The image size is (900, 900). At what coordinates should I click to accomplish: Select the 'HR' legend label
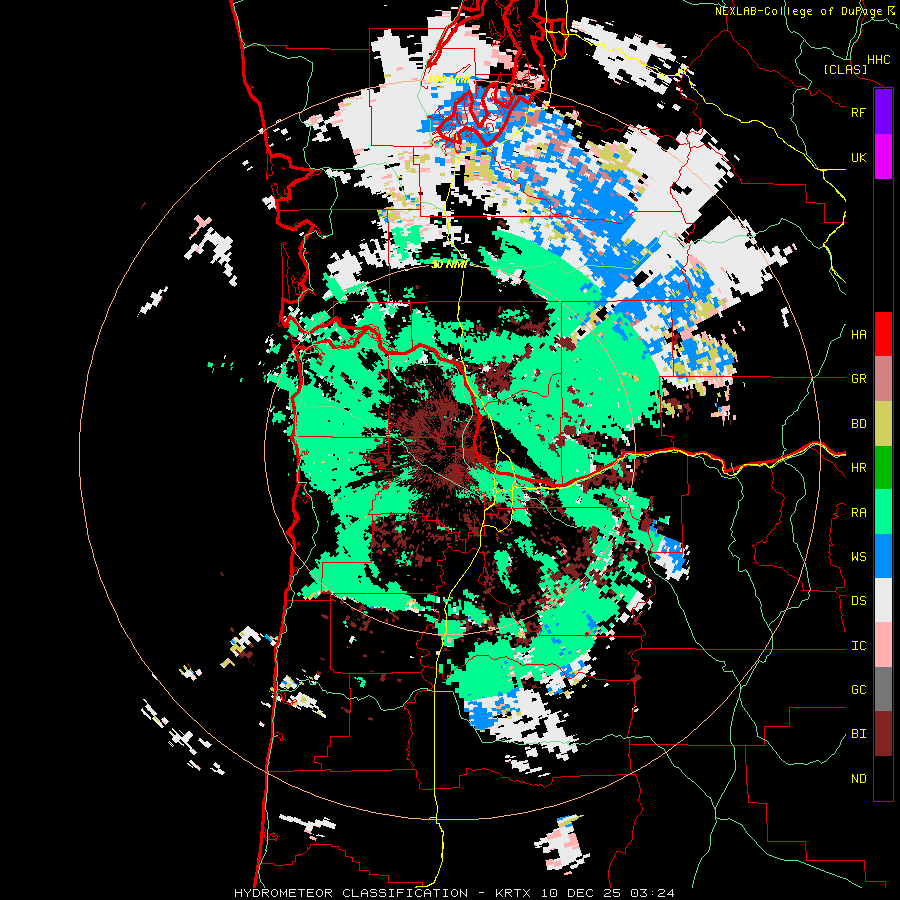858,468
